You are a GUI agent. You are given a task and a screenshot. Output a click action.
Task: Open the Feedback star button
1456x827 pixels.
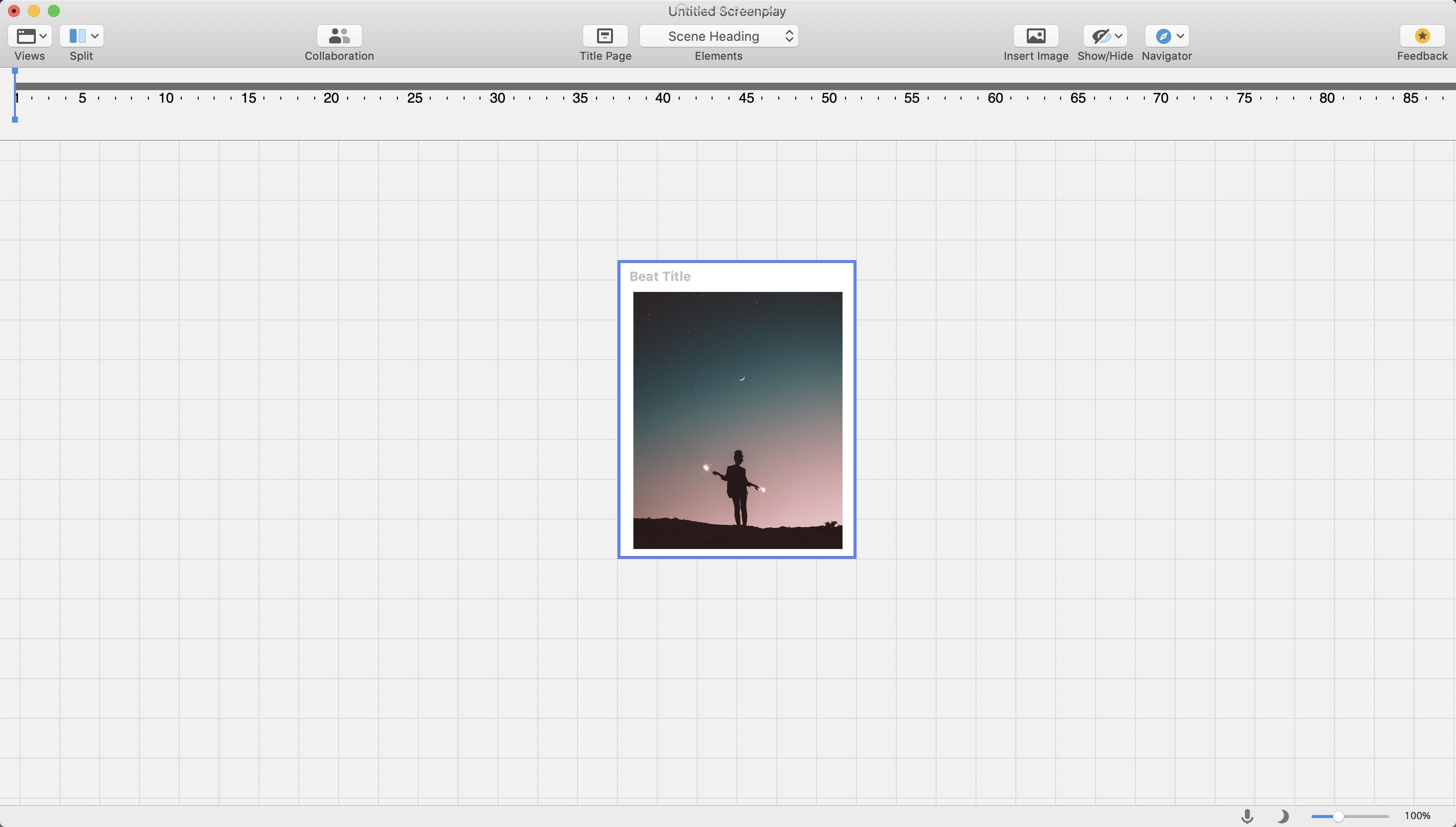(x=1422, y=36)
